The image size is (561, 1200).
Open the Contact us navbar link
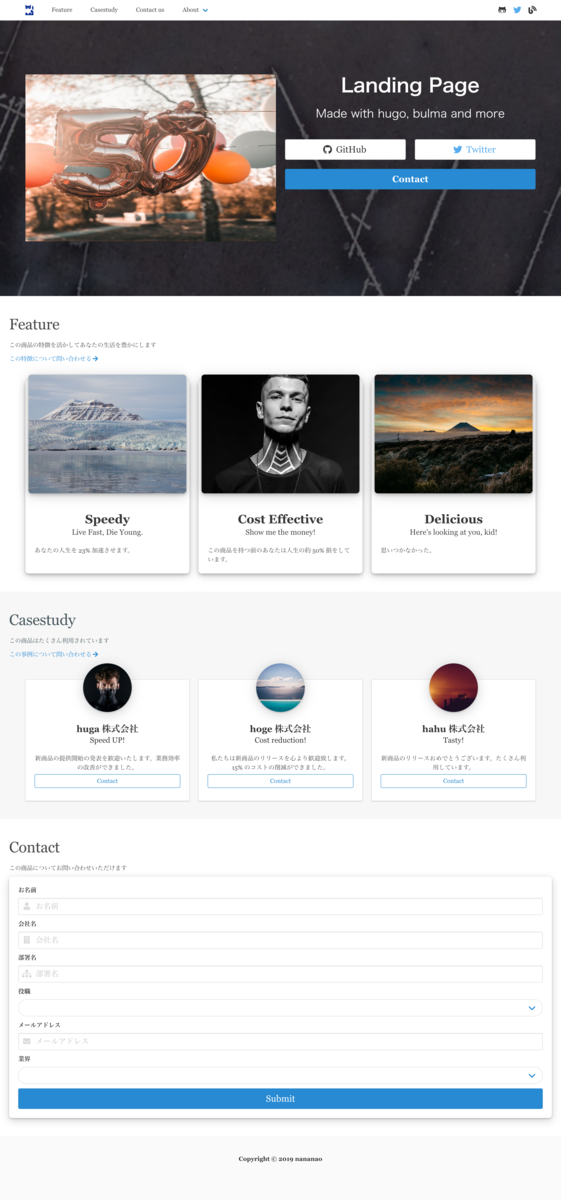[x=150, y=10]
